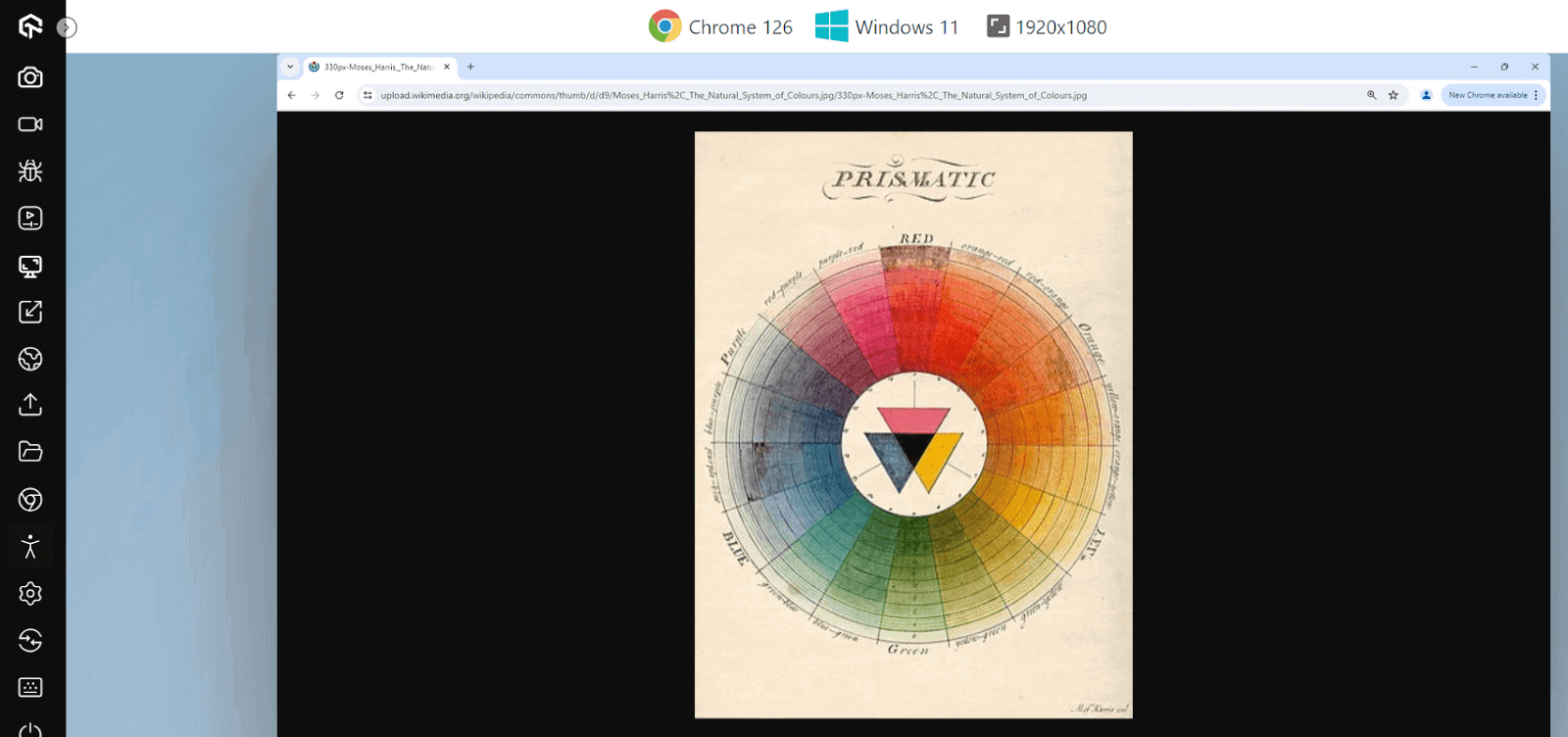1568x737 pixels.
Task: Minimize the Chrome window
Action: [1474, 67]
